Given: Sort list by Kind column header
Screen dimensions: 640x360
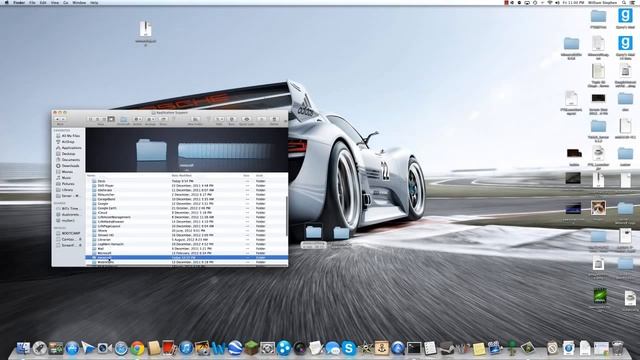Looking at the screenshot, I should (x=260, y=176).
